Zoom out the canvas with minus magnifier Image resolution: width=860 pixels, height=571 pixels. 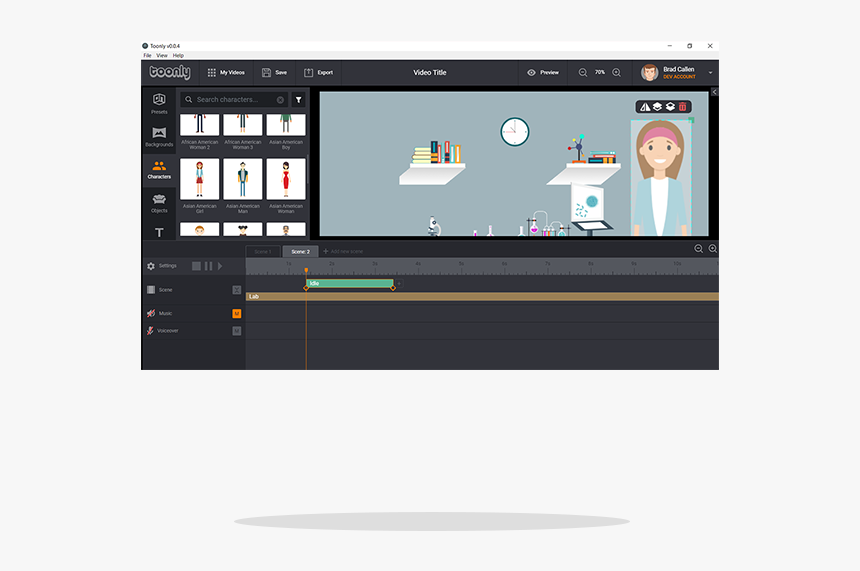tap(583, 73)
